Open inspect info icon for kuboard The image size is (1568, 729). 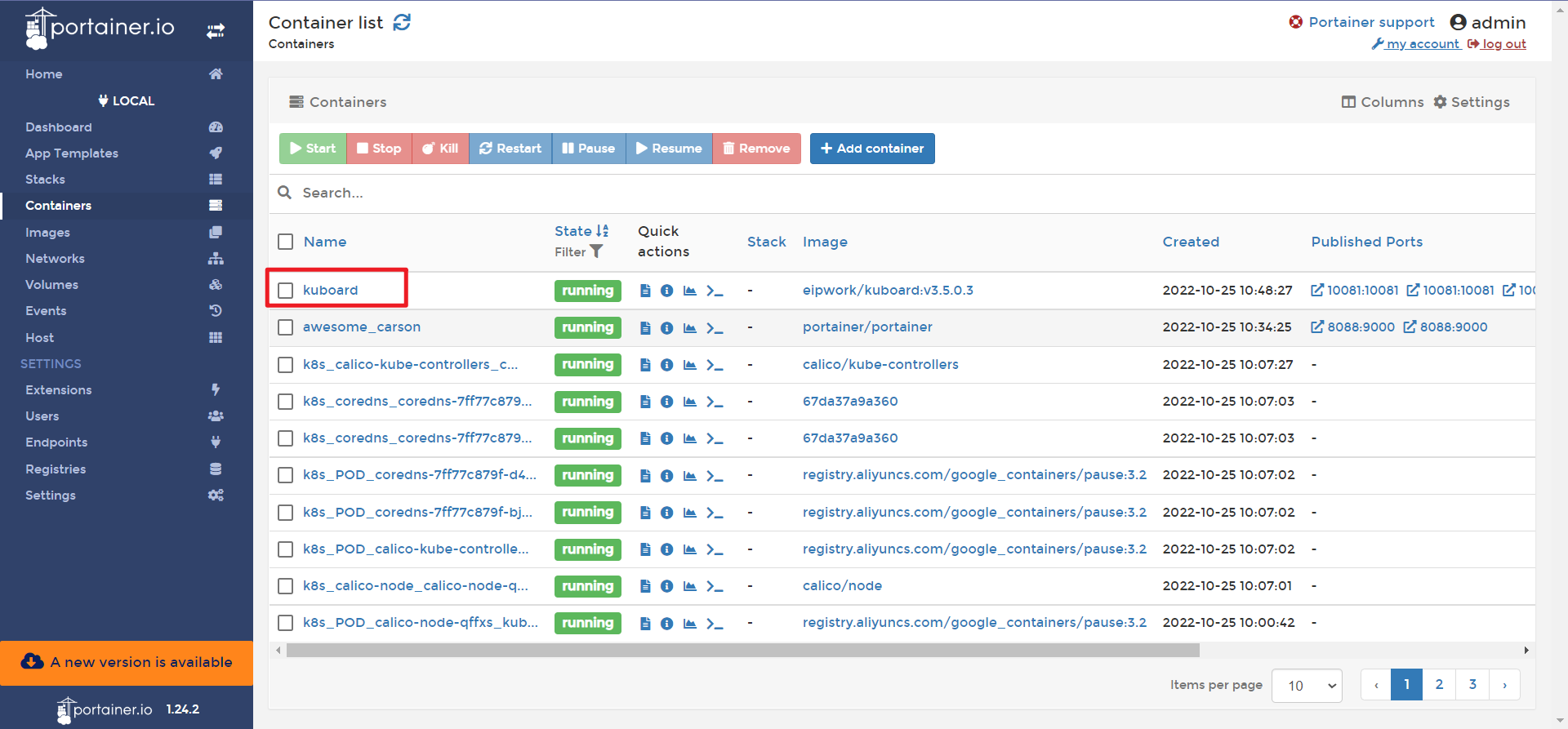(666, 291)
